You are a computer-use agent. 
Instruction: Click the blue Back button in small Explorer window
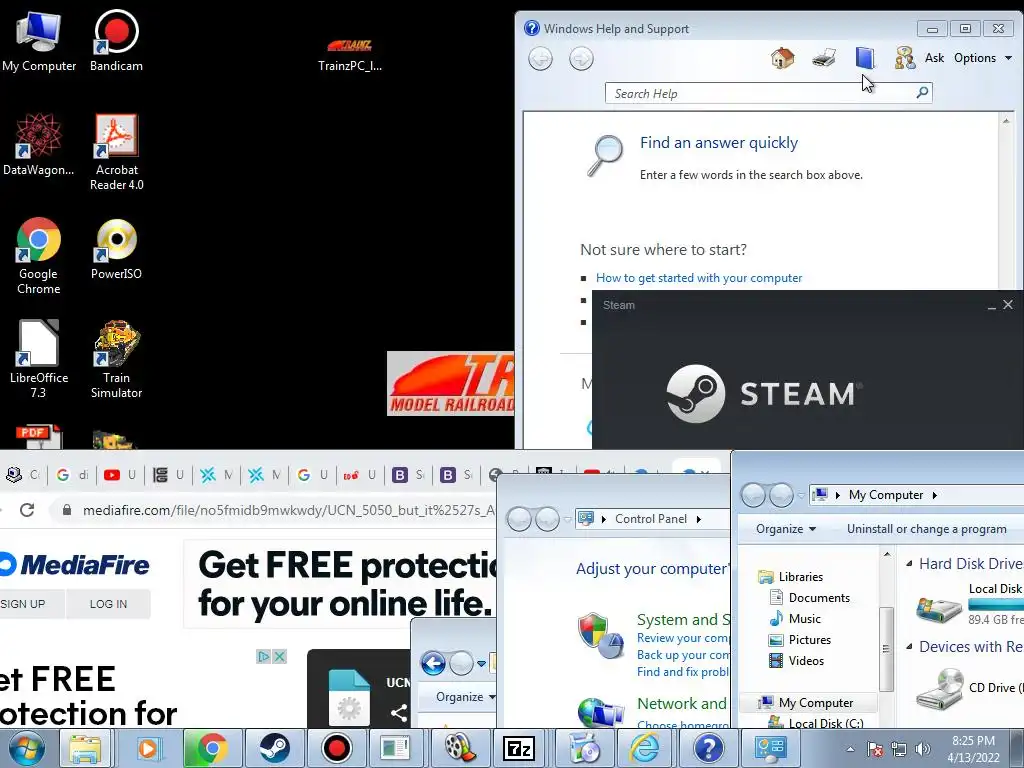(433, 664)
